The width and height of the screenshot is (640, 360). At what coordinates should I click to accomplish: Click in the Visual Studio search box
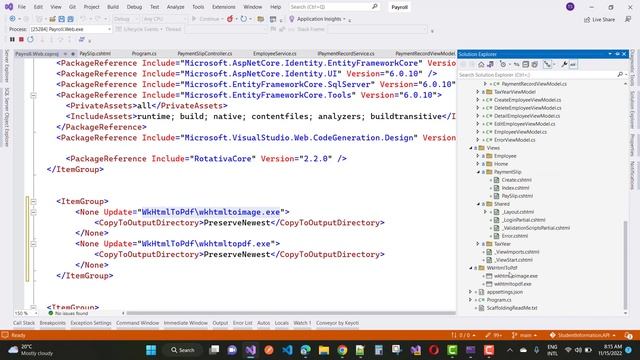coord(334,7)
